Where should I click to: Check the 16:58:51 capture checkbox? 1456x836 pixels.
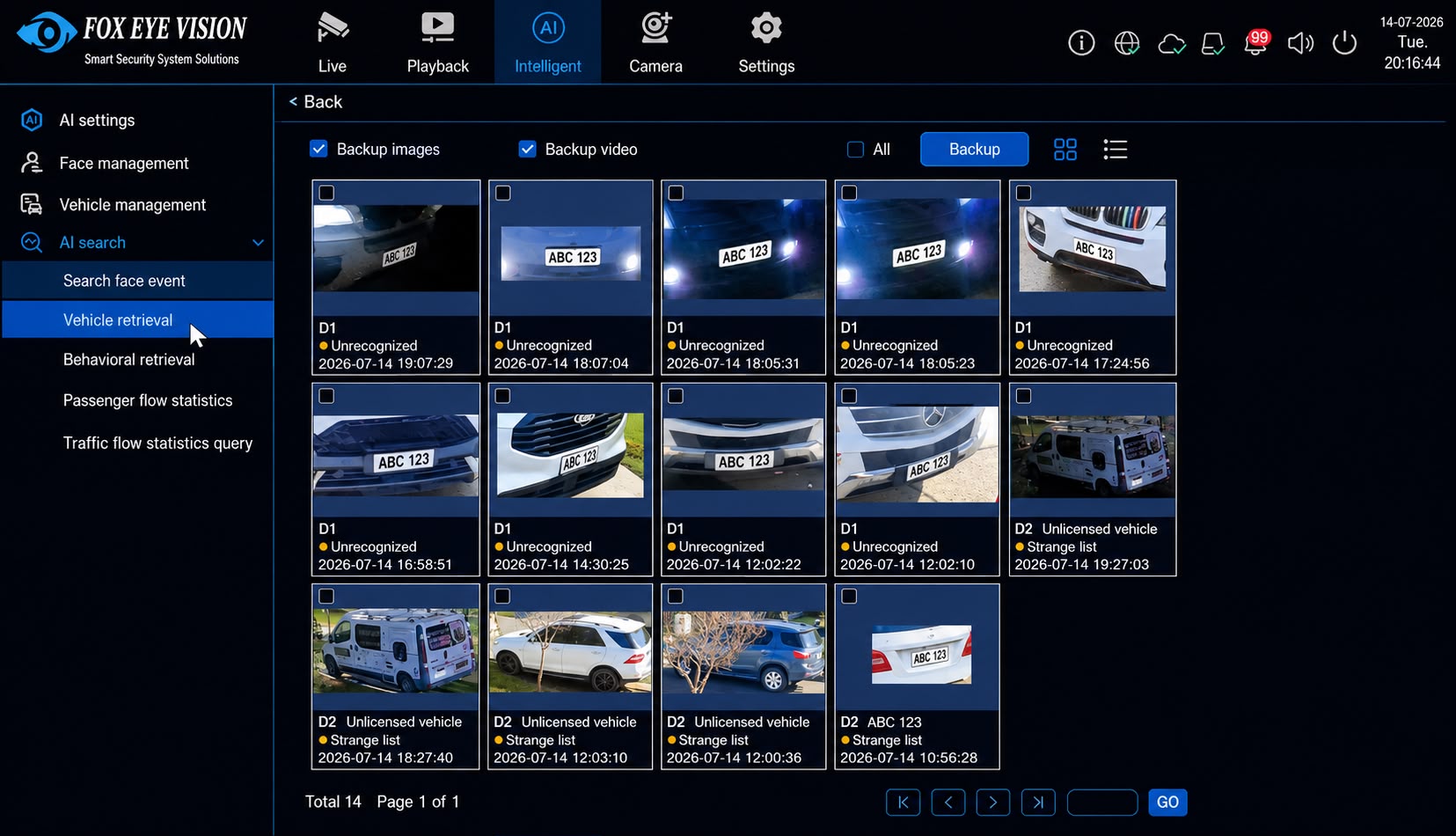click(326, 396)
